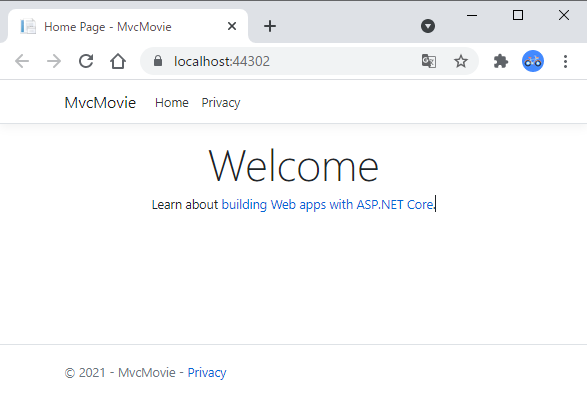Viewport: 587px width, 399px height.
Task: Open the profile avatar with the bicycle
Action: coord(533,61)
